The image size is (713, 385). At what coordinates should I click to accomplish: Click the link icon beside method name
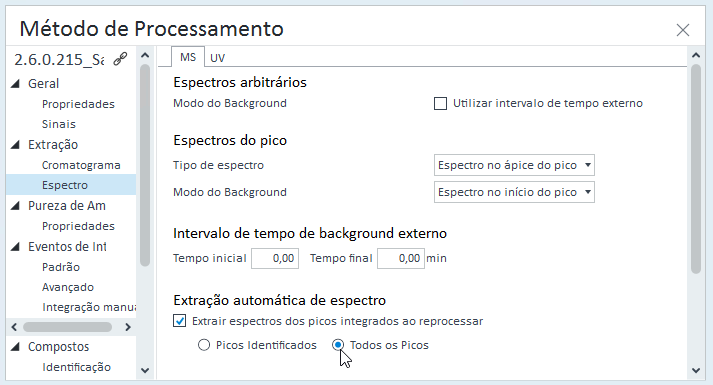(120, 59)
